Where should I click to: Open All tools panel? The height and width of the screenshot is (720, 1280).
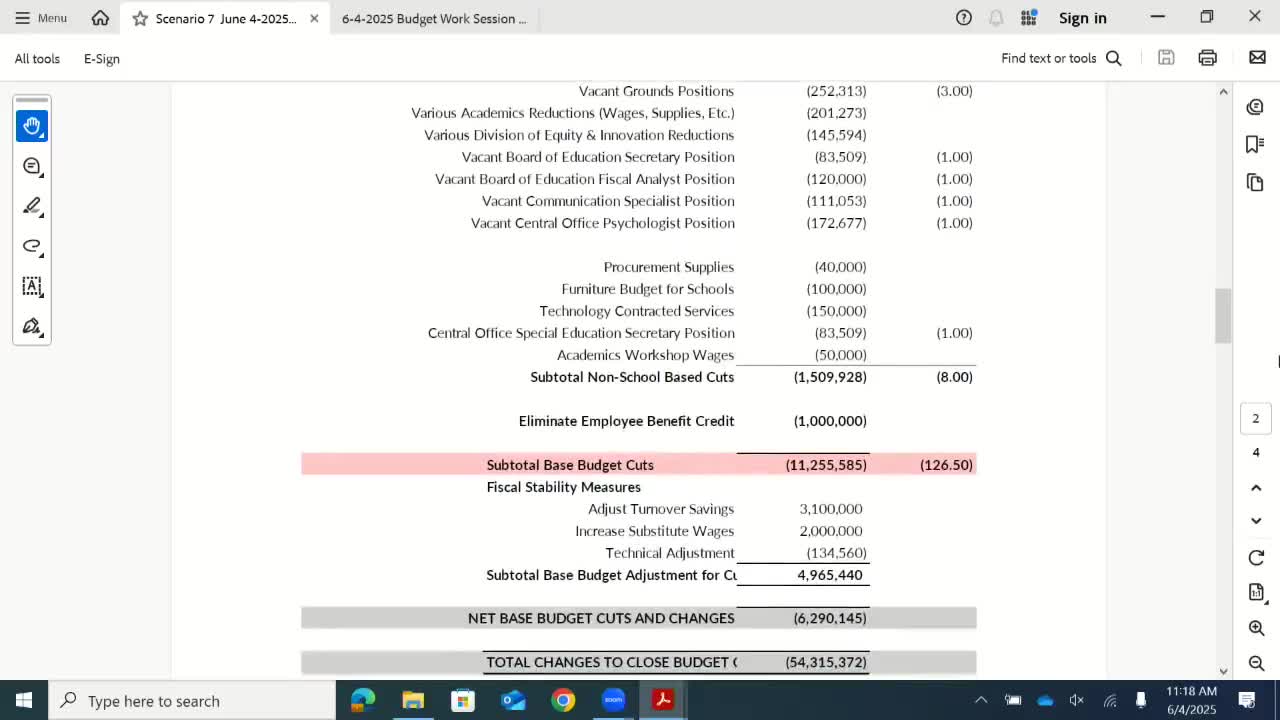(x=37, y=58)
